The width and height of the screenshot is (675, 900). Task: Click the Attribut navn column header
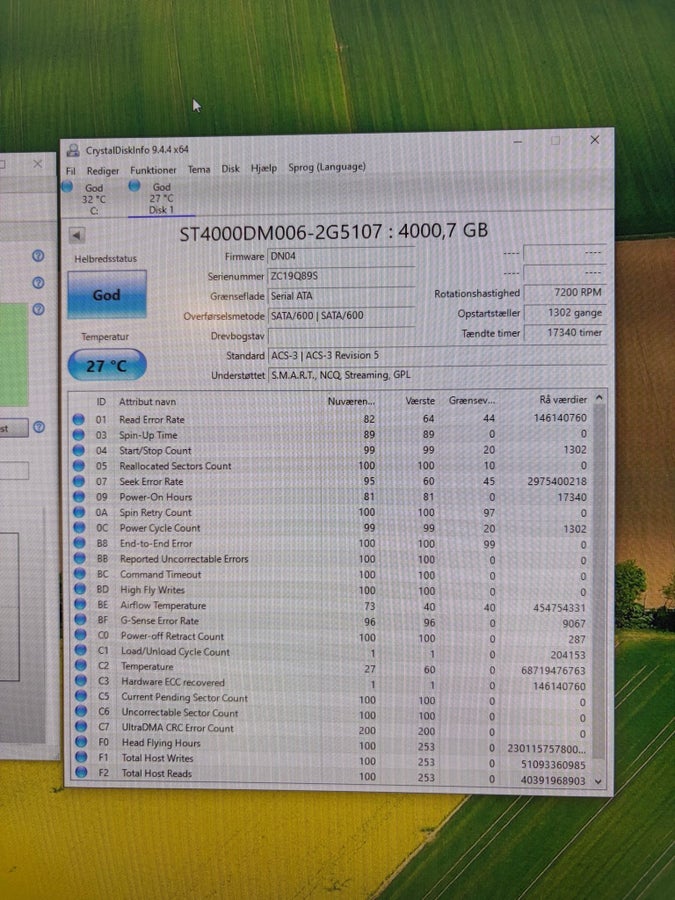[148, 402]
